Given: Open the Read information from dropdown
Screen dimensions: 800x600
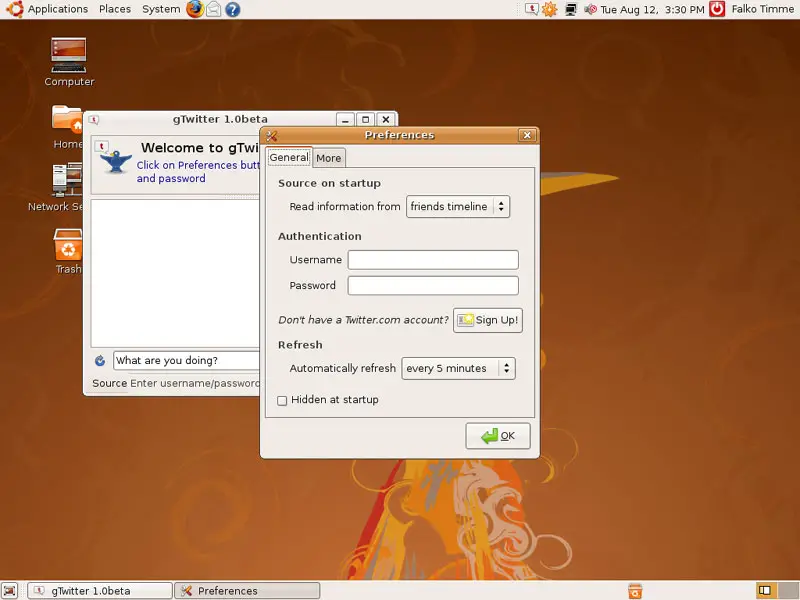Looking at the screenshot, I should tap(458, 207).
